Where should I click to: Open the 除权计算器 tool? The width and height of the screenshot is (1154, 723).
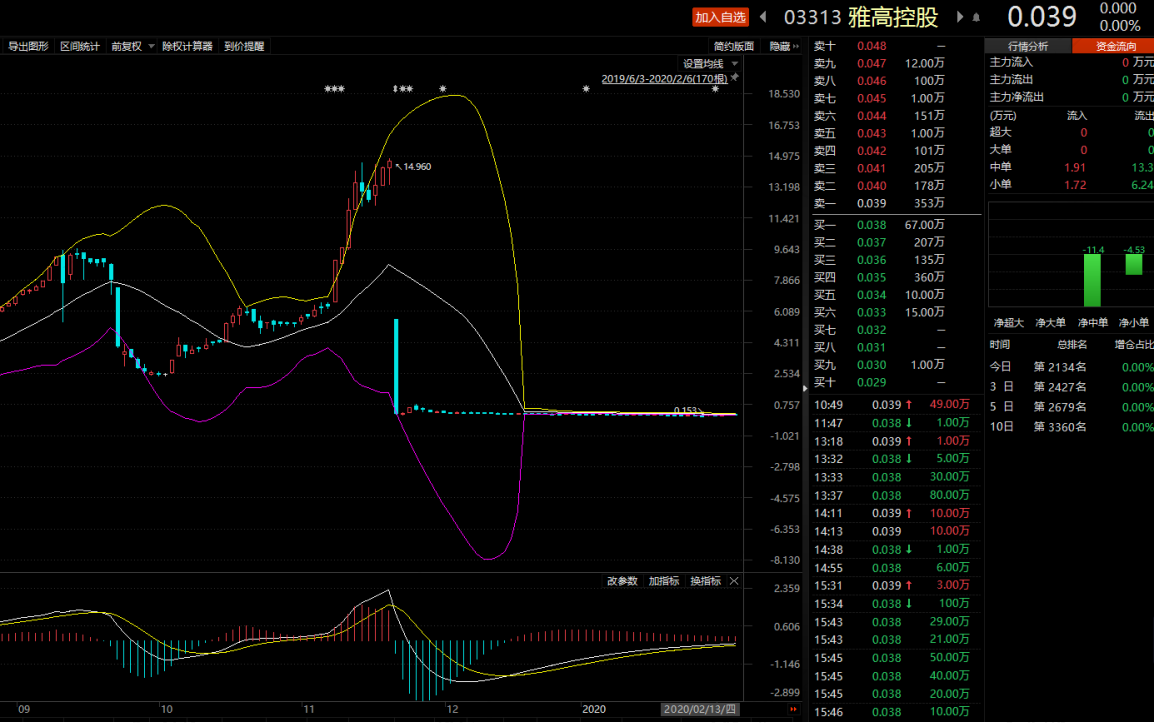187,46
